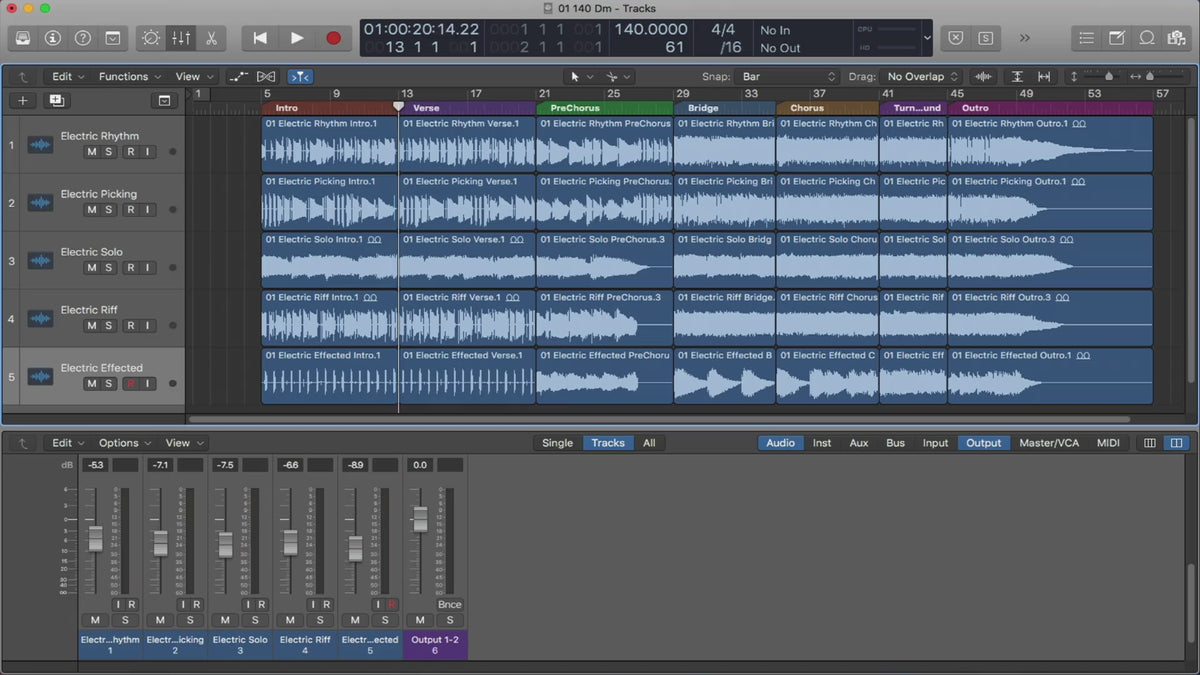Image resolution: width=1200 pixels, height=675 pixels.
Task: Solo the Electric Solo track
Action: coord(109,268)
